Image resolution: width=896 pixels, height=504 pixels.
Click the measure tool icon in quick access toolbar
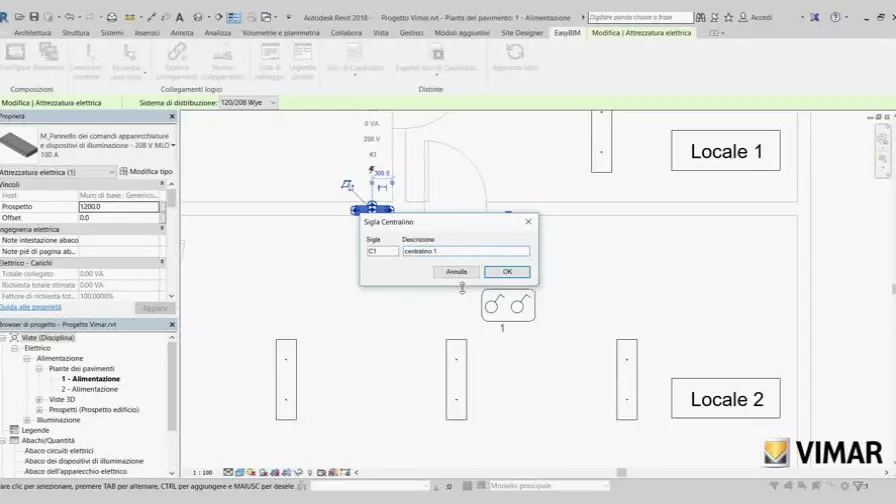pos(130,17)
